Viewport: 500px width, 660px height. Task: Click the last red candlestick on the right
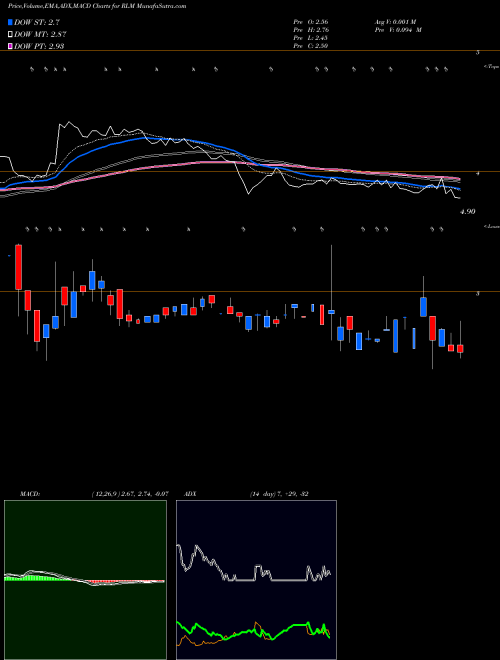460,349
